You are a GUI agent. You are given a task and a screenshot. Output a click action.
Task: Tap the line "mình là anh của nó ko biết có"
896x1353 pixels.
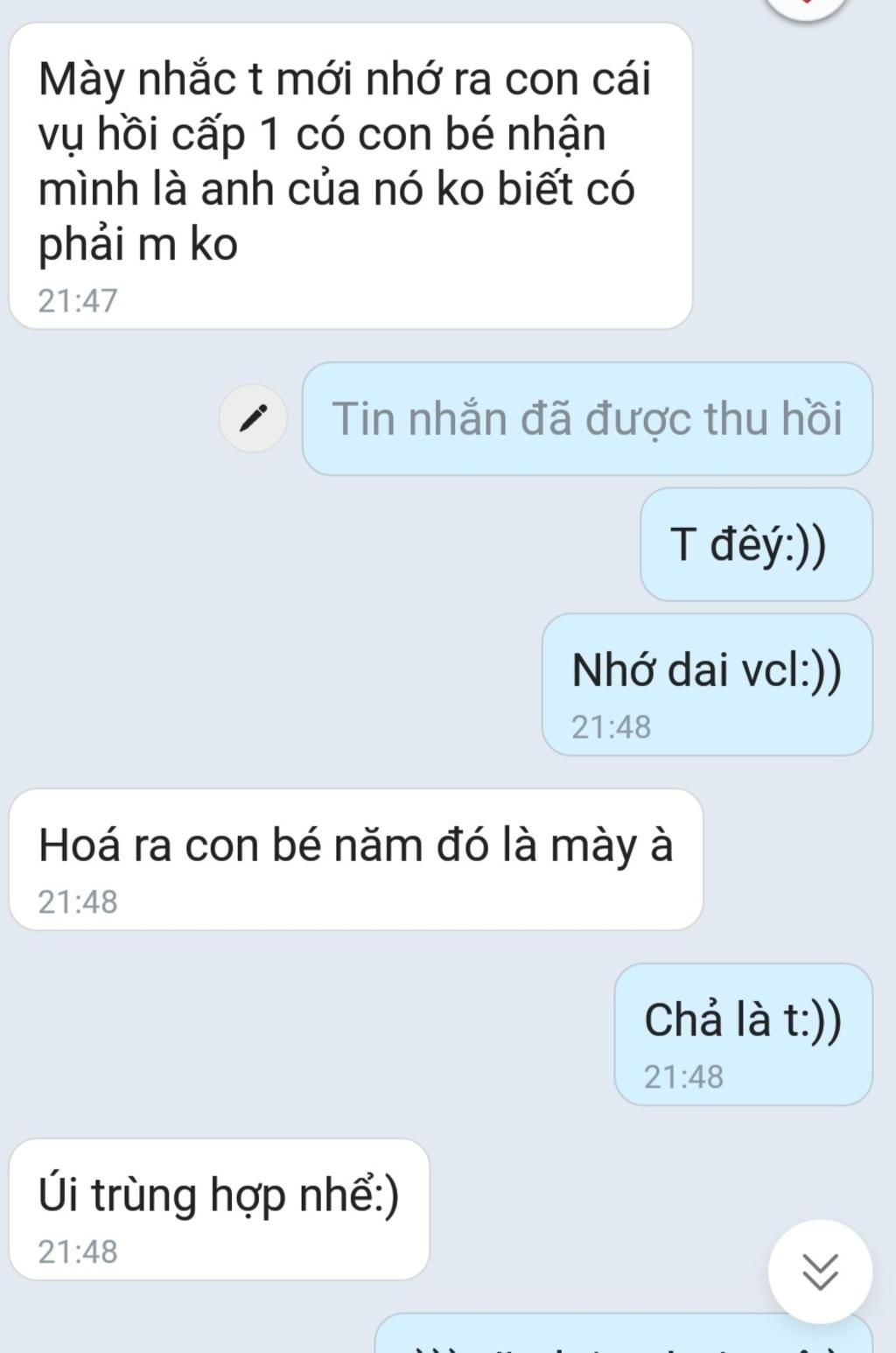[336, 189]
